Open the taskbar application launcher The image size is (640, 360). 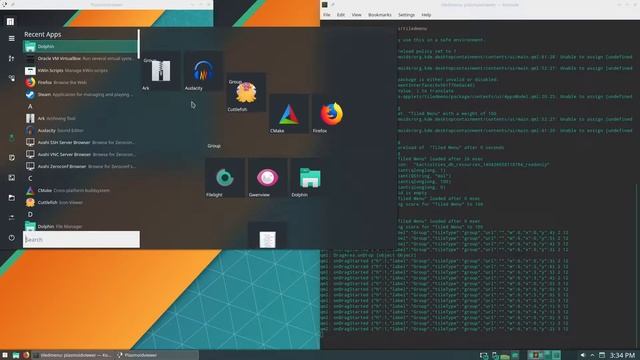click(x=5, y=355)
